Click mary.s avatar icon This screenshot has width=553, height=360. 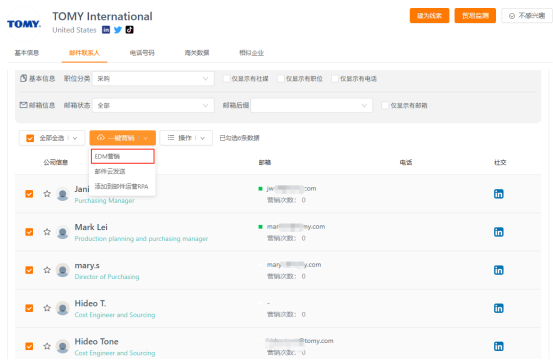[63, 270]
